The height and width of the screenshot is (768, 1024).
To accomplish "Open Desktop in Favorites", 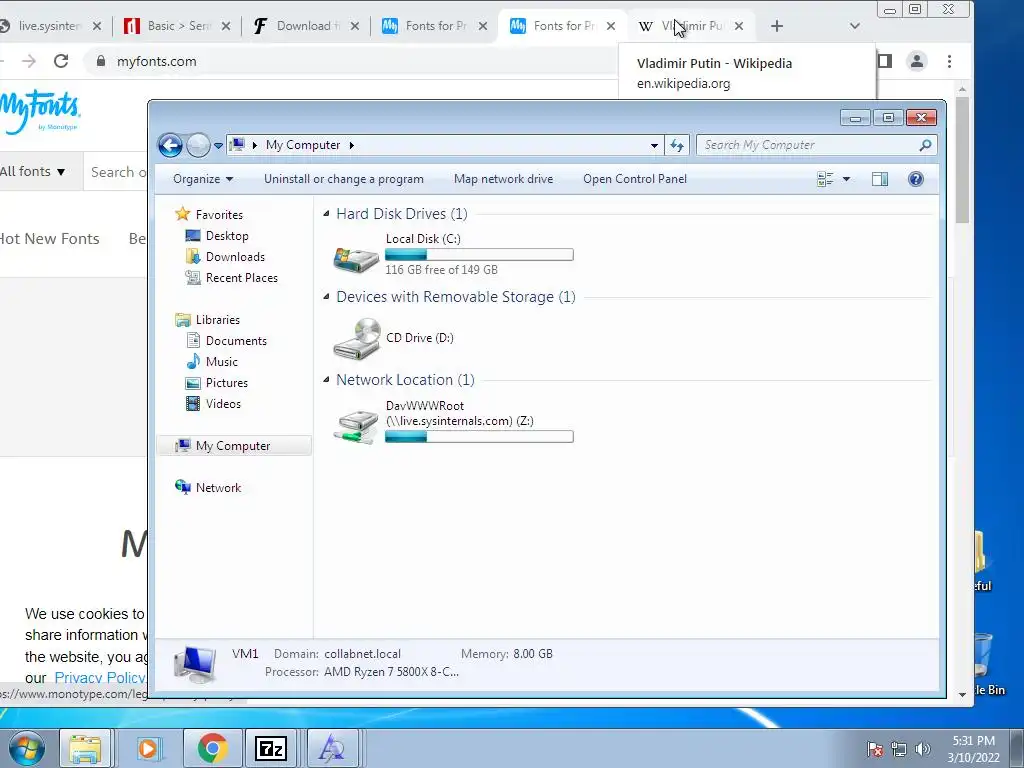I will (217, 236).
